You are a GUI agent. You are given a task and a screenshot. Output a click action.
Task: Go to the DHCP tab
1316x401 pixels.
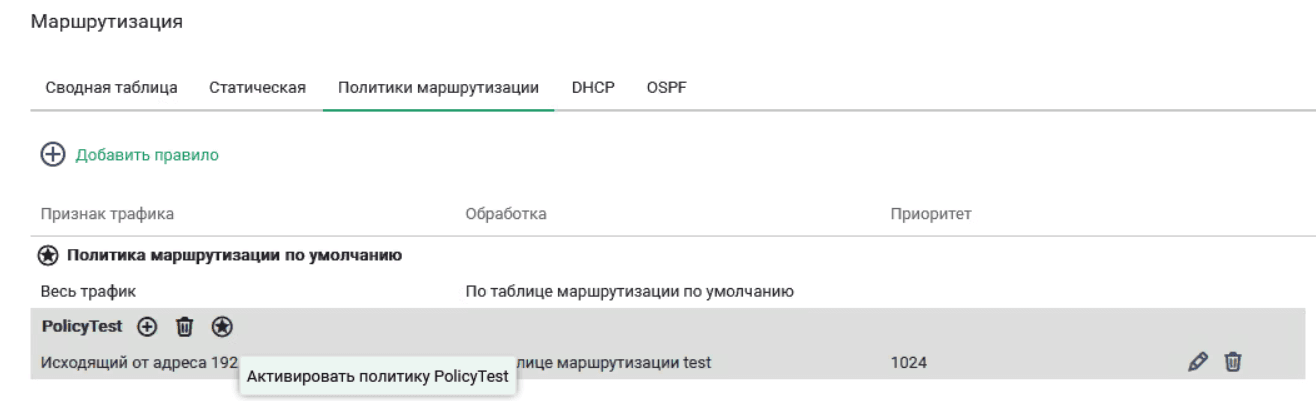coord(592,88)
